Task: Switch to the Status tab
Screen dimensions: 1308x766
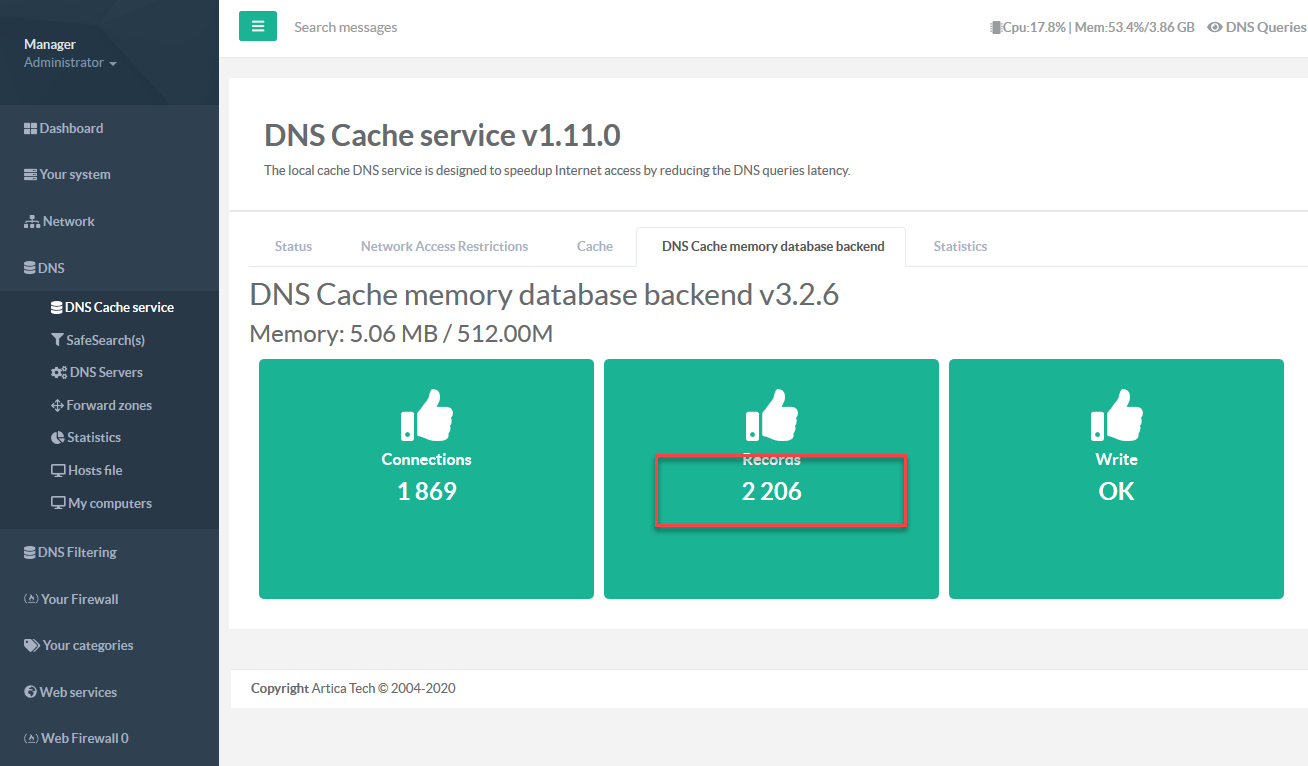Action: point(293,246)
